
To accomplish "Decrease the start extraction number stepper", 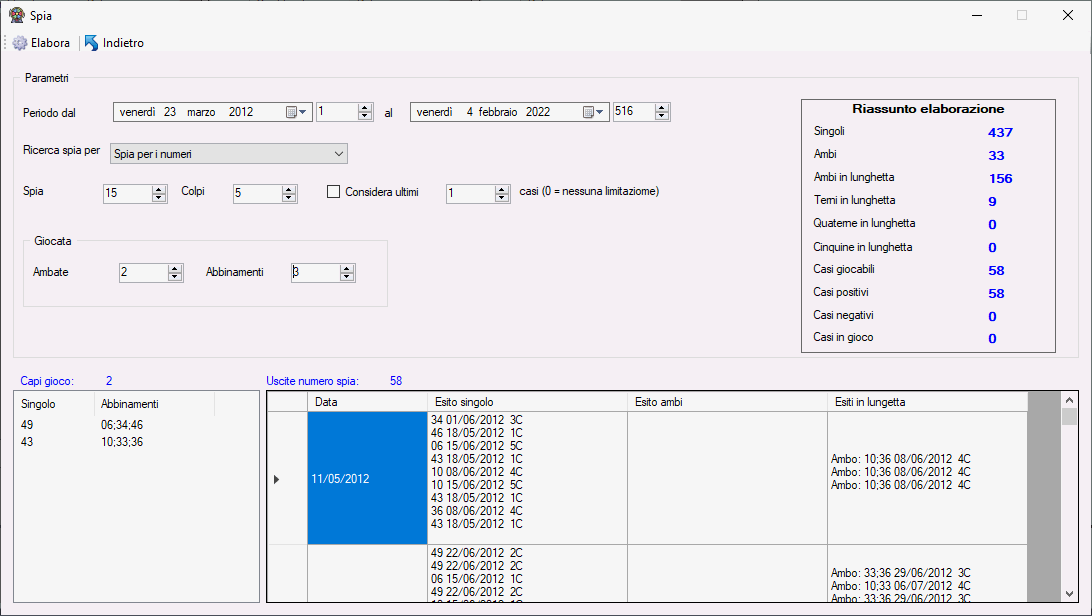I will coord(365,116).
